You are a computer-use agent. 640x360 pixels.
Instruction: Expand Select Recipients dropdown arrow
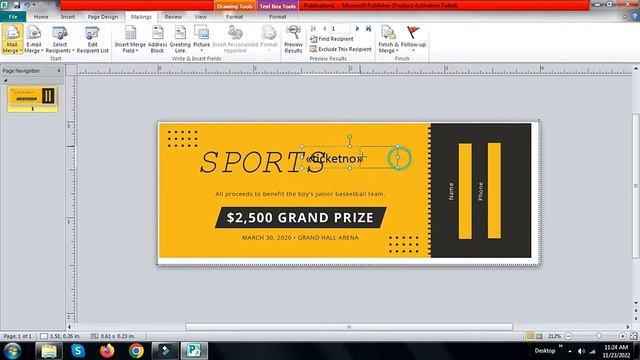coord(73,51)
